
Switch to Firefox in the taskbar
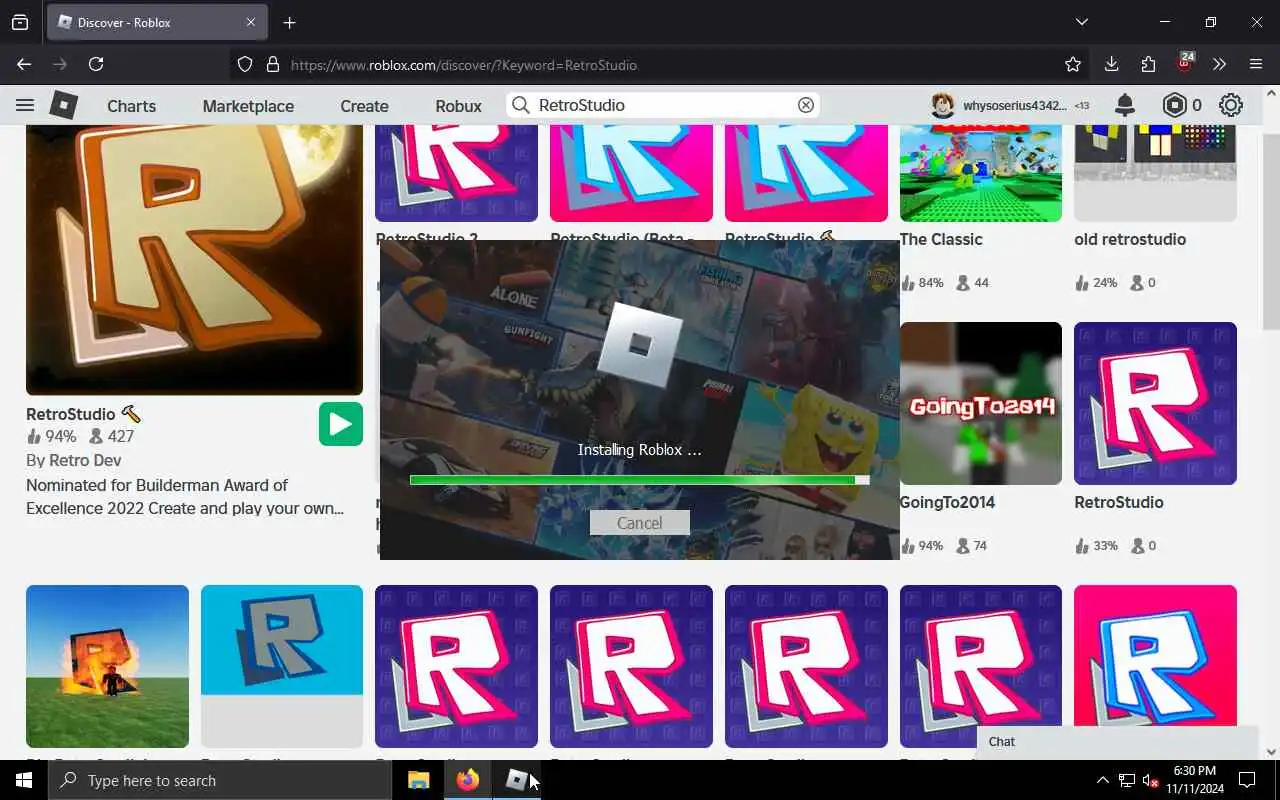coord(467,780)
